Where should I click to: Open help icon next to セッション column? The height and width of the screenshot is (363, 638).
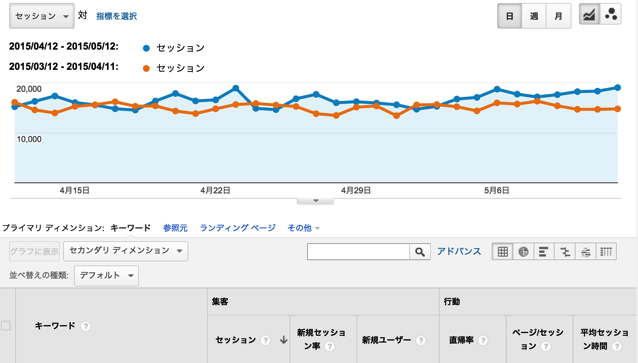click(265, 340)
